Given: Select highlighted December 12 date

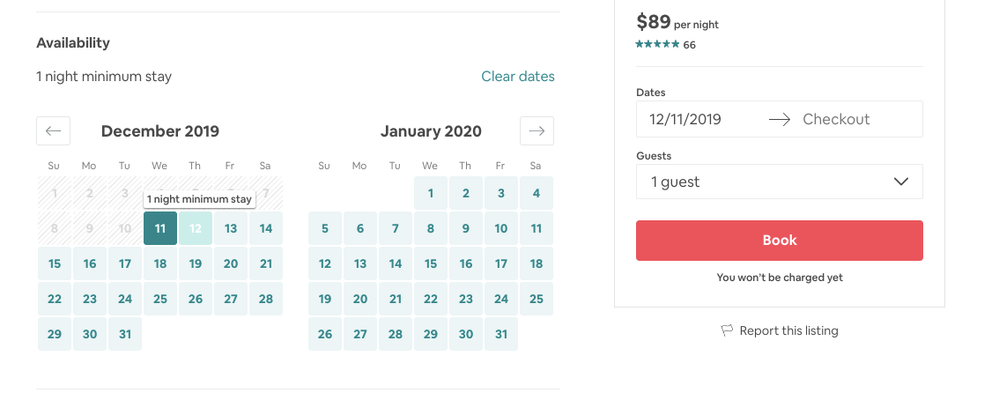Looking at the screenshot, I should 196,228.
